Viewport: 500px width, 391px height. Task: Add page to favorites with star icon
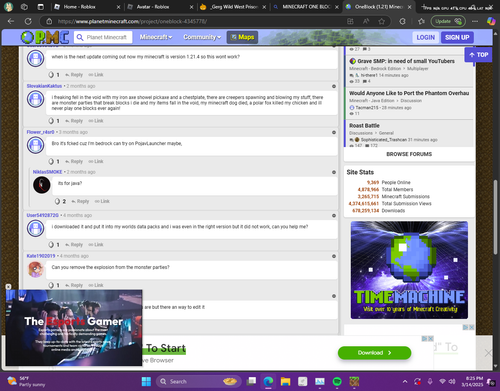click(381, 21)
